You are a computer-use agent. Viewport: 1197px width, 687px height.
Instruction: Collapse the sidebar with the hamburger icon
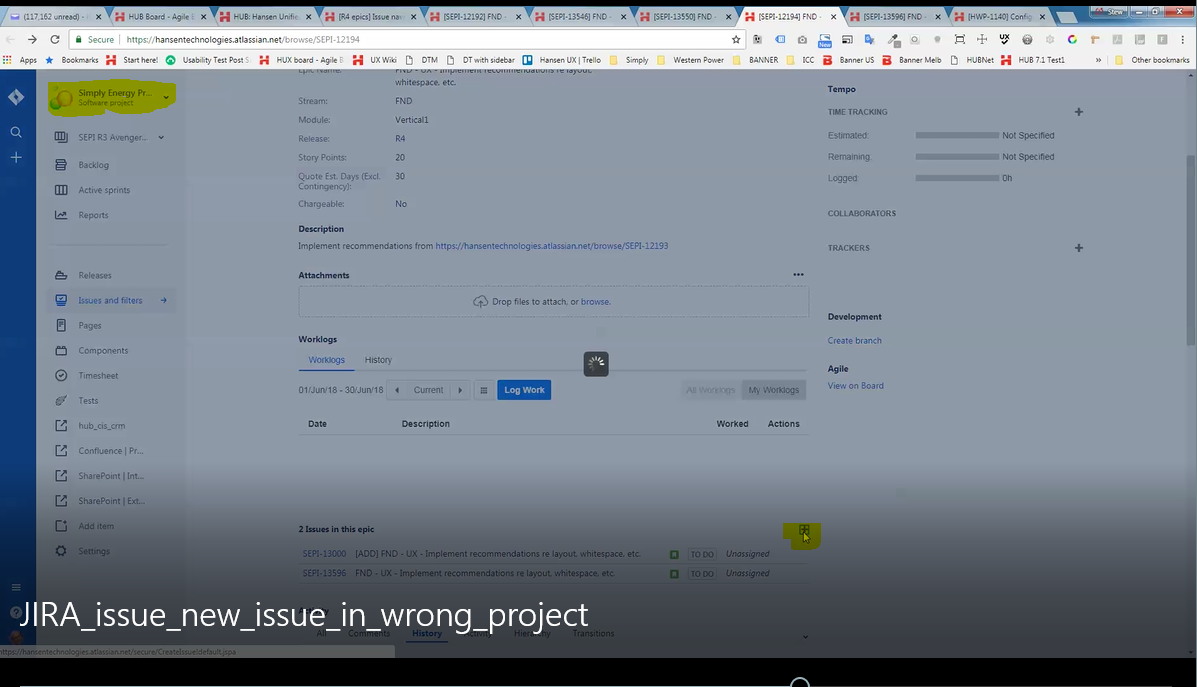coord(16,587)
